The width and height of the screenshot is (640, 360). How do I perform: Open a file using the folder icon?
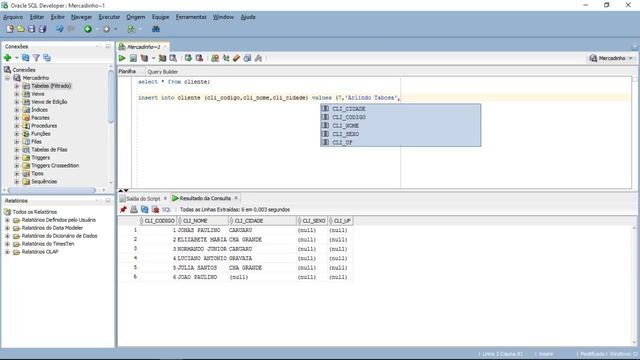[x=21, y=29]
